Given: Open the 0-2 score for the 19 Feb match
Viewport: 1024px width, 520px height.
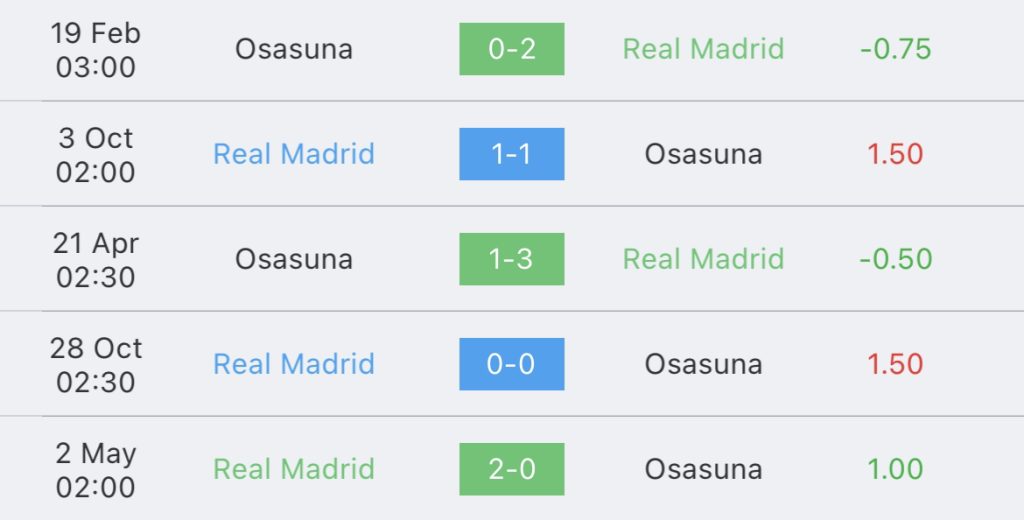Looking at the screenshot, I should [x=511, y=49].
